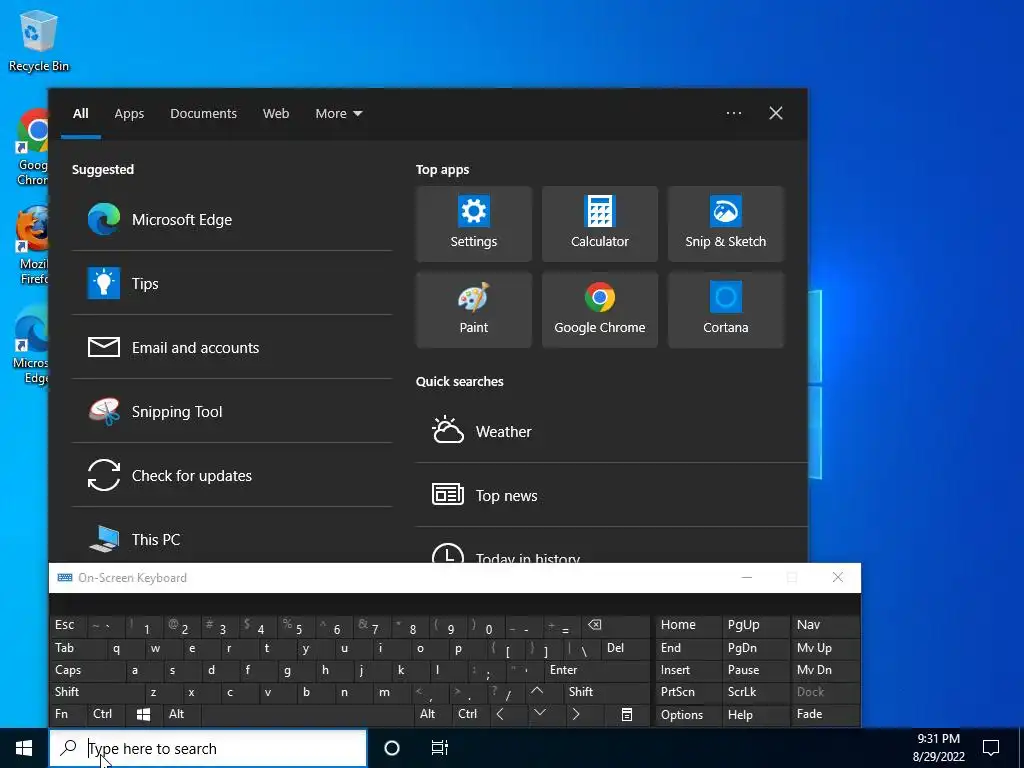Open Paint tile in Top apps
1024x768 pixels.
coord(473,310)
